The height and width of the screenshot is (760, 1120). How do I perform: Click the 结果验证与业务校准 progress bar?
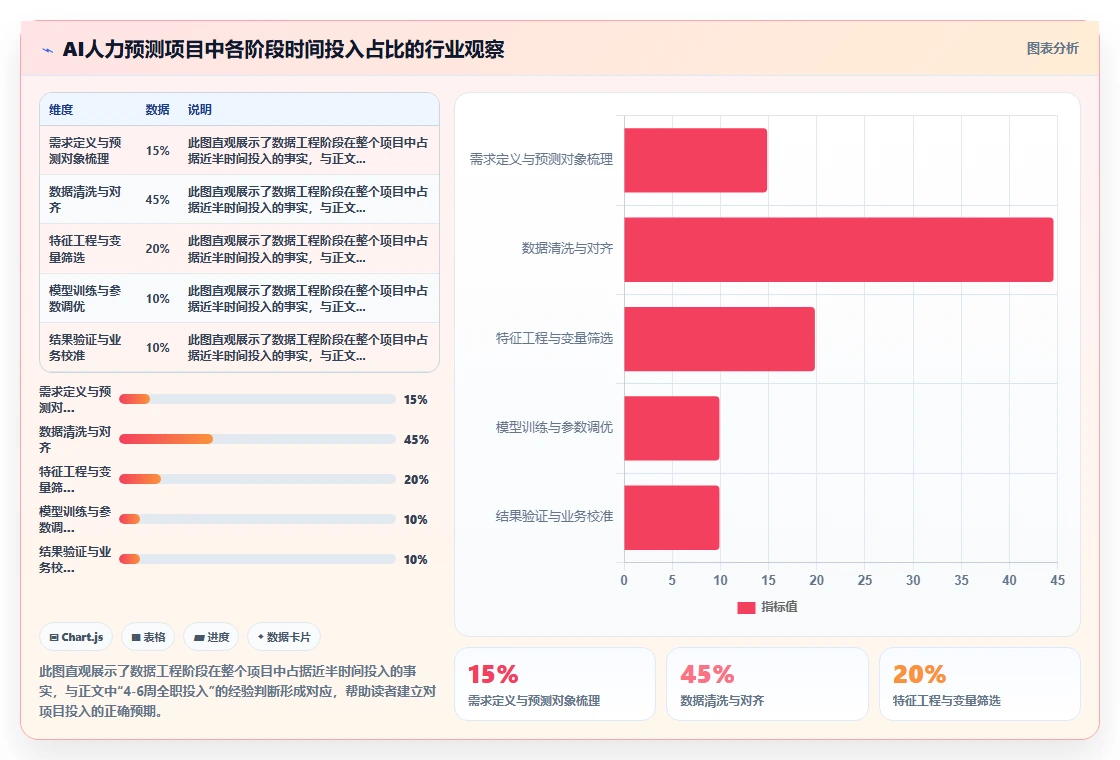[x=257, y=559]
